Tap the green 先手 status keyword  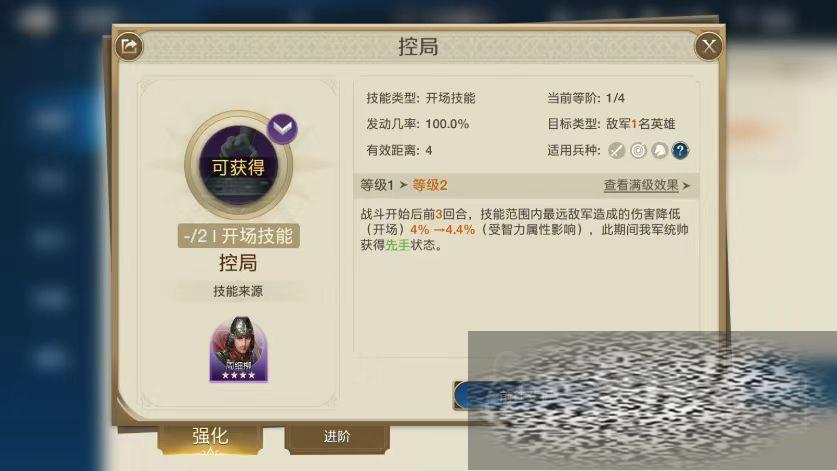click(x=398, y=245)
